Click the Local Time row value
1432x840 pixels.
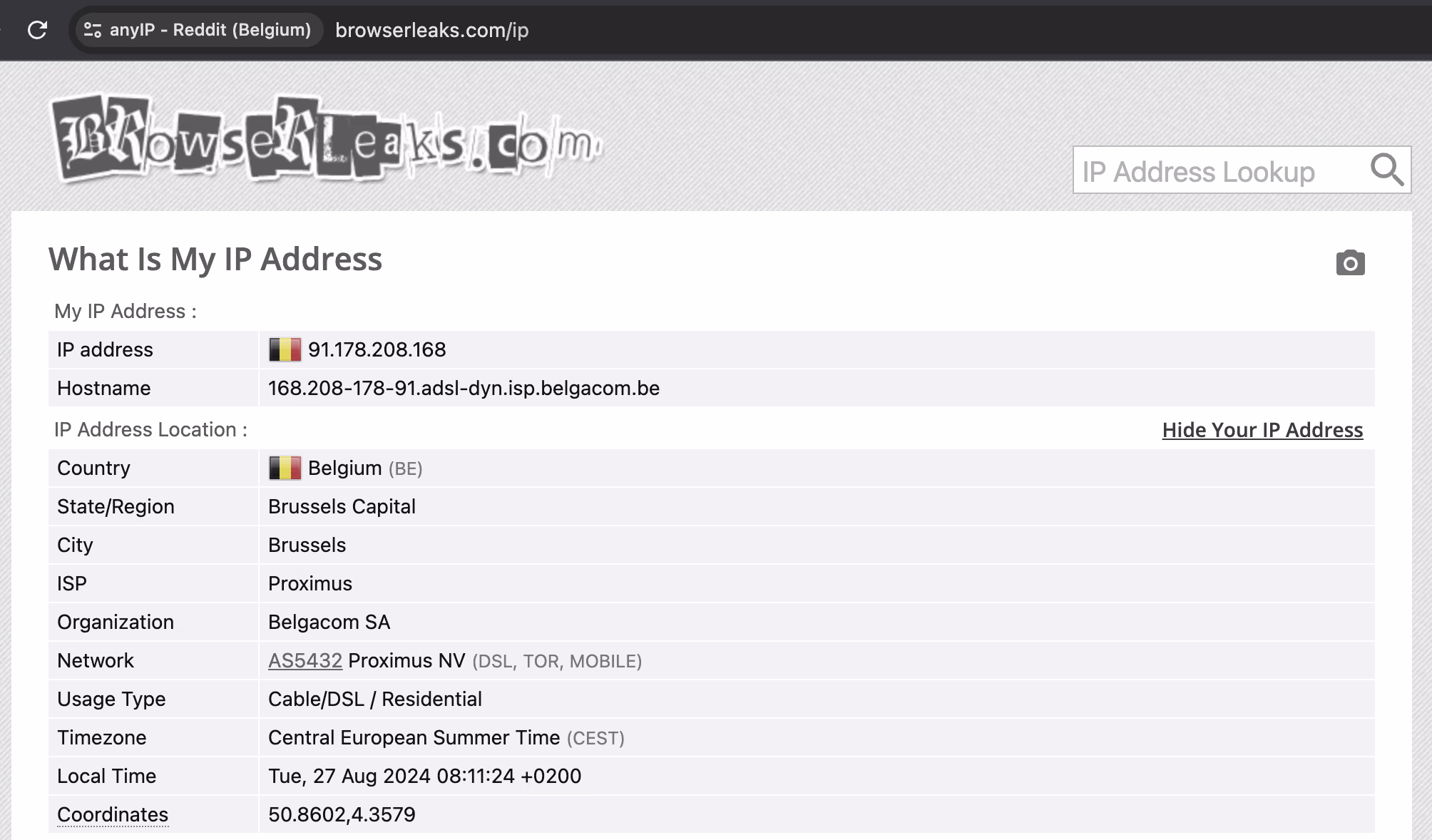coord(424,776)
